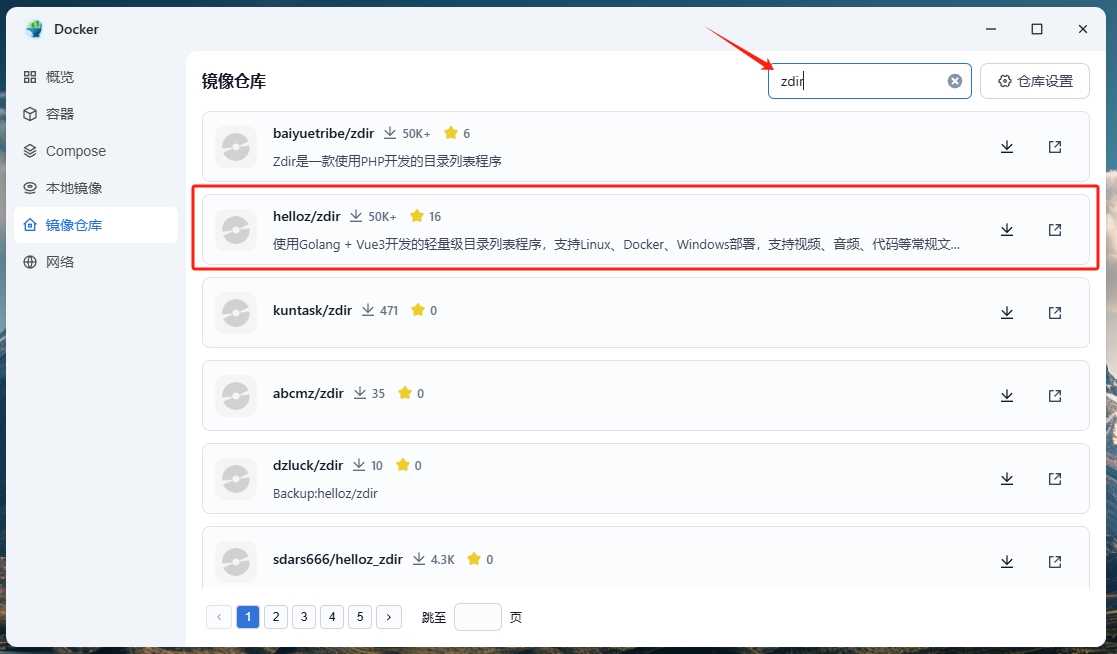Open the 概览 overview section
Image resolution: width=1117 pixels, height=654 pixels.
pos(95,77)
